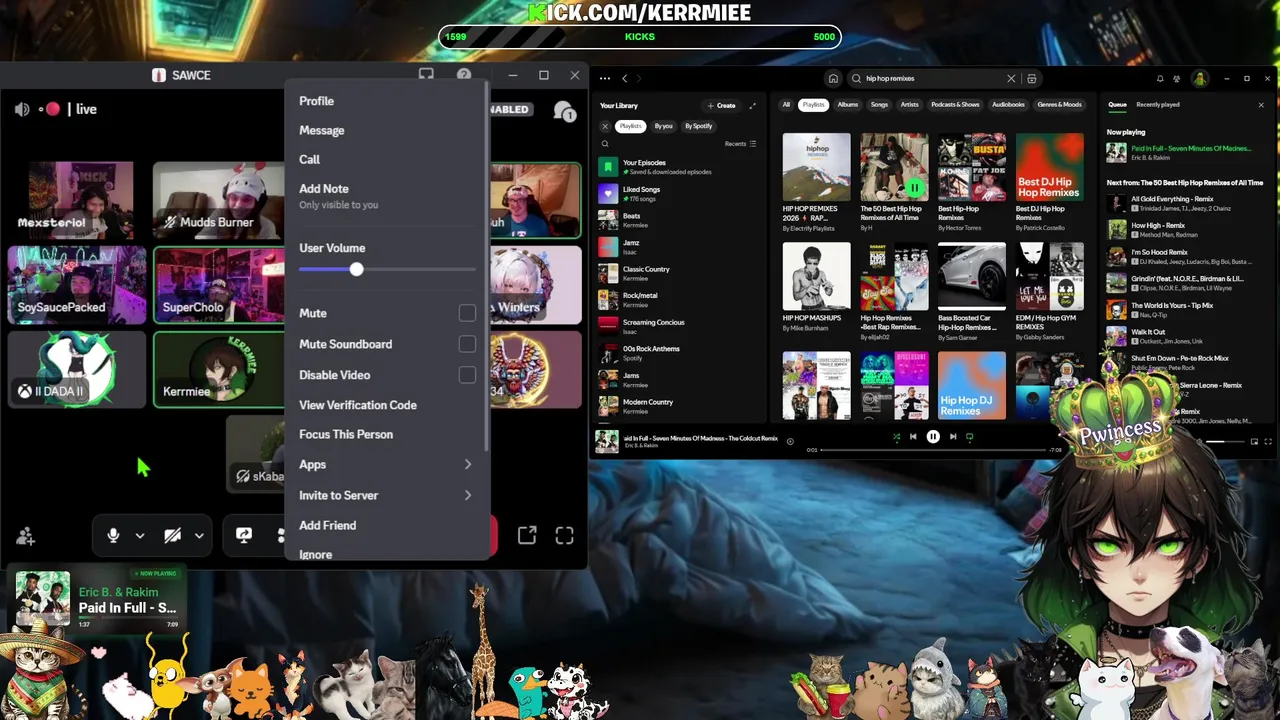Enter full screen in the Discord call

(565, 536)
